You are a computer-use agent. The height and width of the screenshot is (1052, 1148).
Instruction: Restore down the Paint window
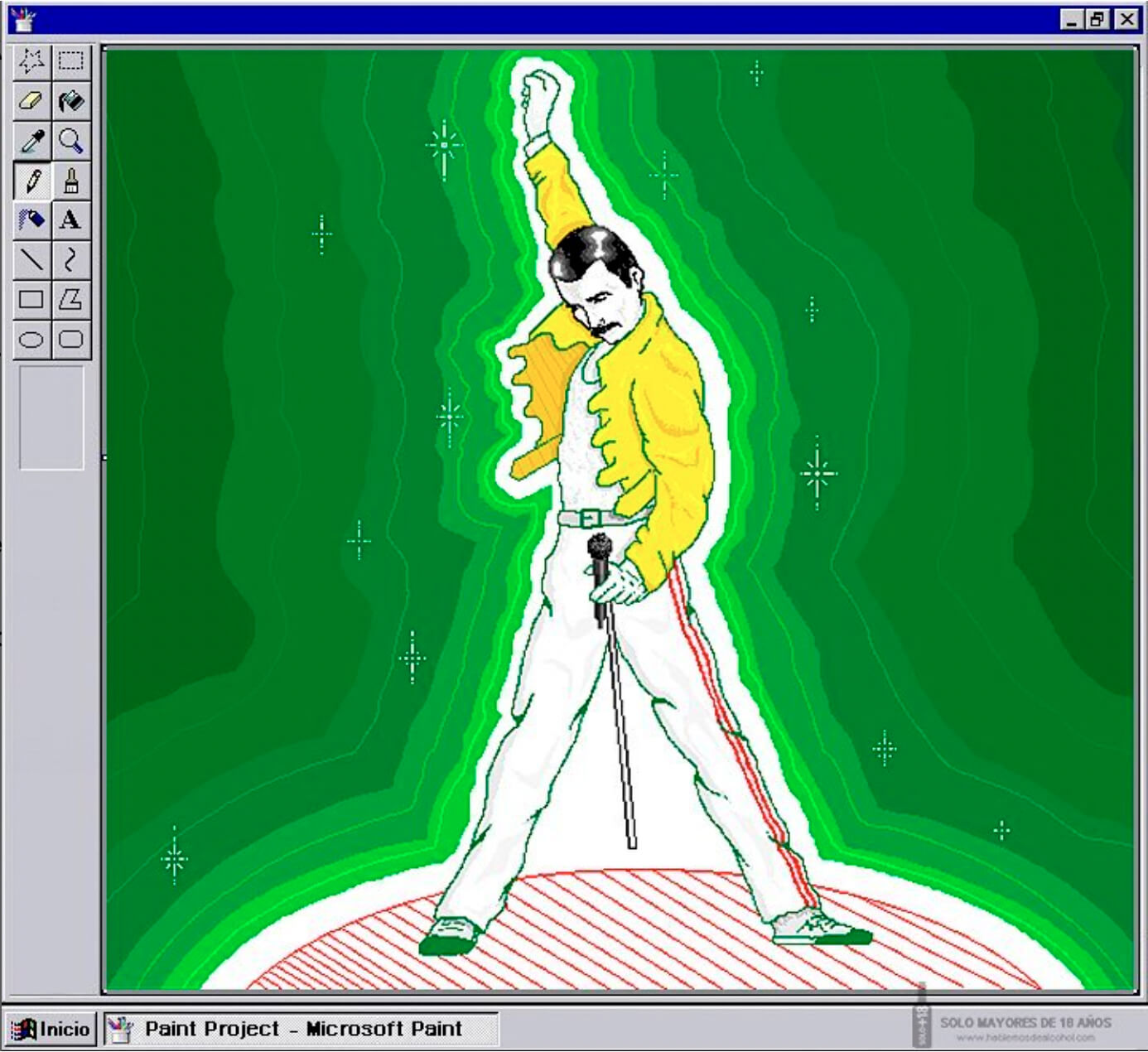pos(1097,19)
